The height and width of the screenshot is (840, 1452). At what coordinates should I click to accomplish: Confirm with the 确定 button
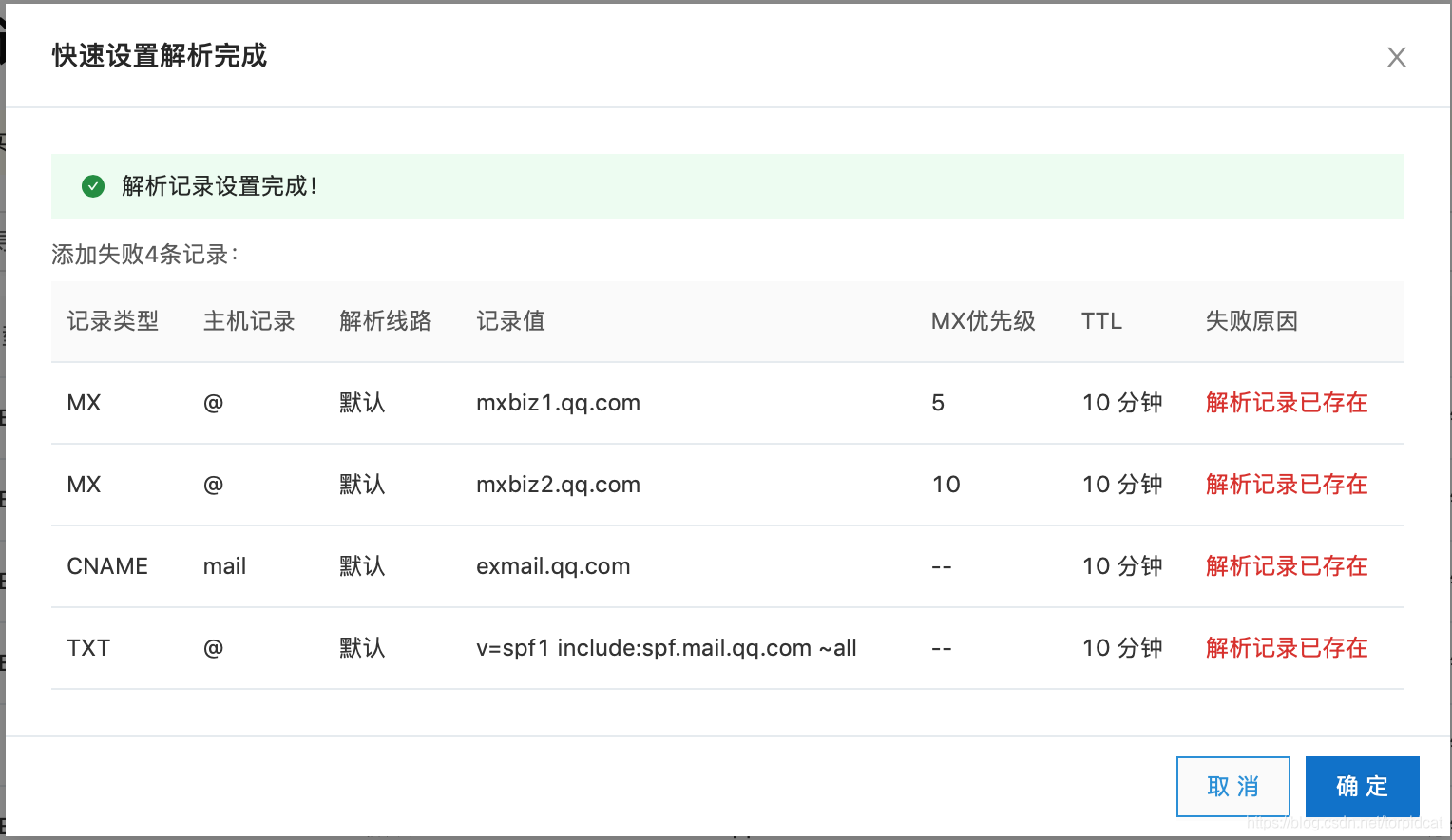point(1362,787)
